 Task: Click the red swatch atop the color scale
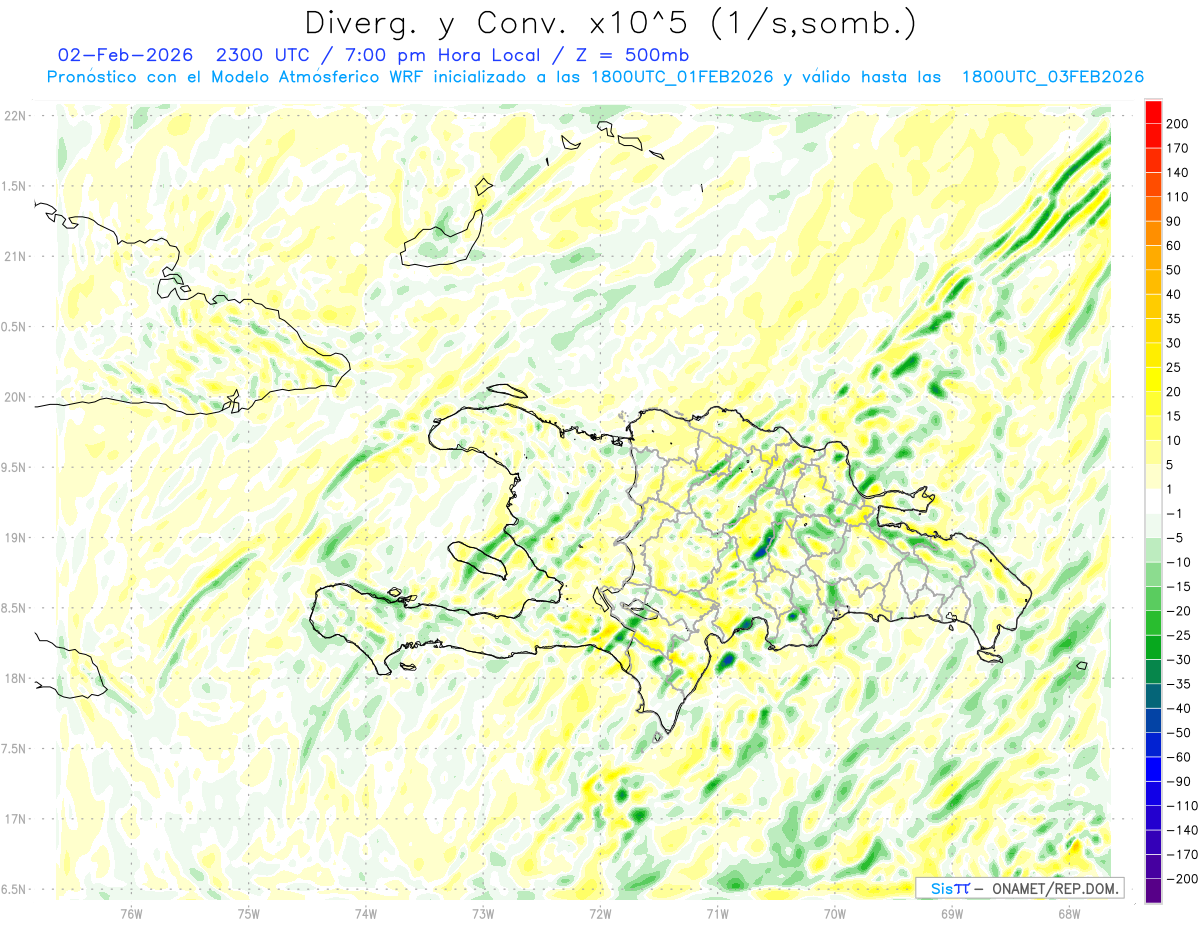pos(1153,111)
